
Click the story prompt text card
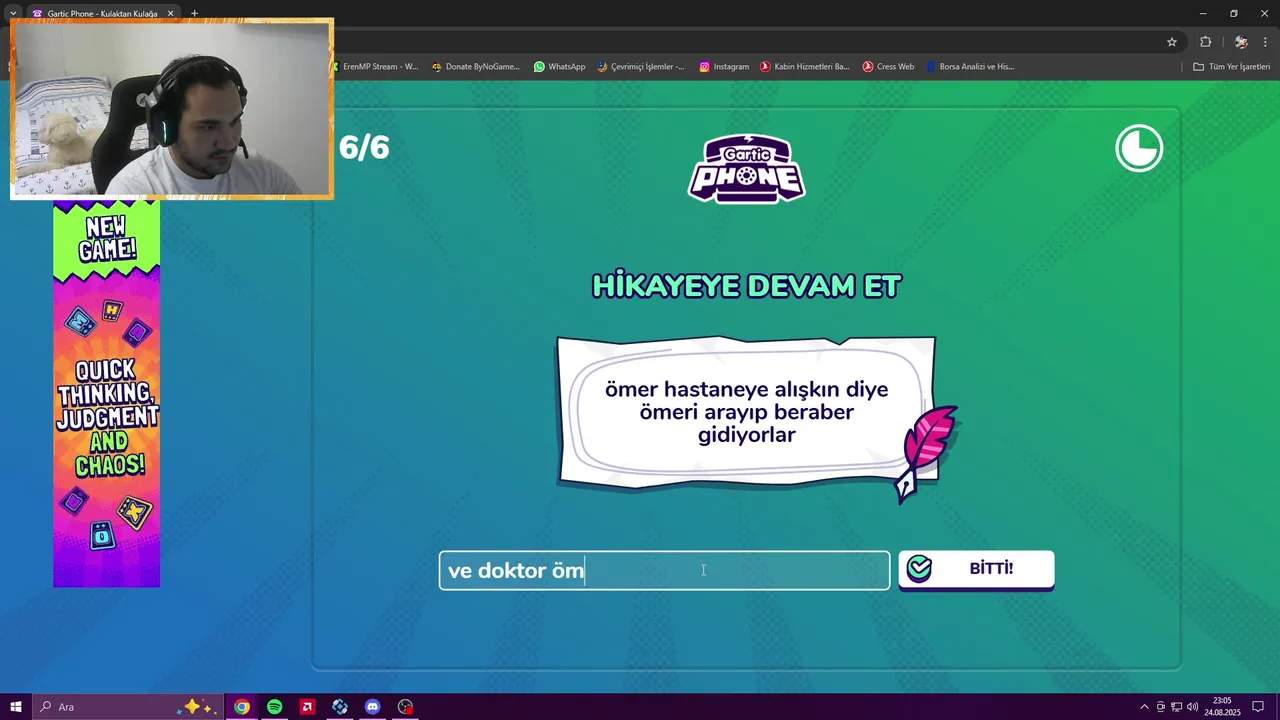click(746, 412)
